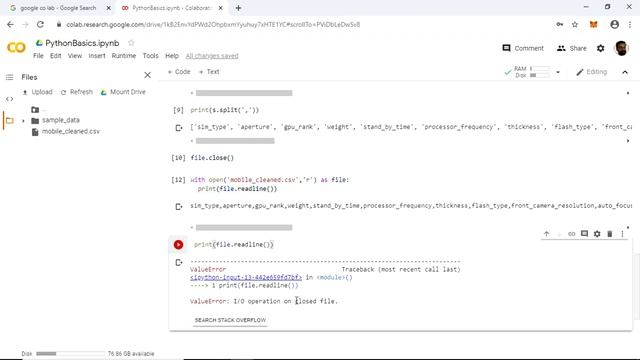Expand the sample_data folder
Viewport: 640px width, 360px height.
pos(23,121)
